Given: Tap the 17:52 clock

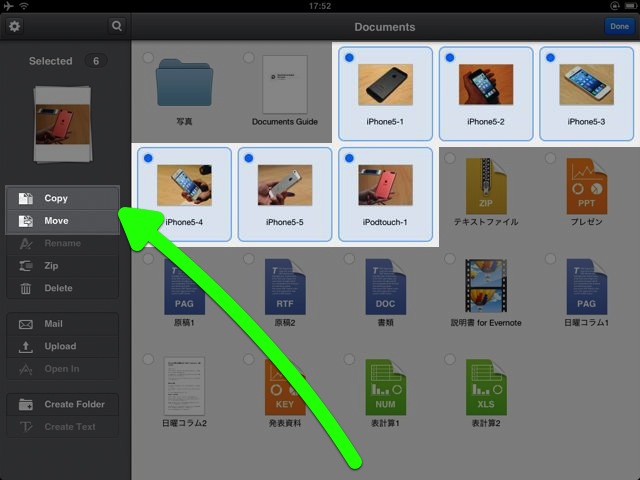Looking at the screenshot, I should 320,6.
